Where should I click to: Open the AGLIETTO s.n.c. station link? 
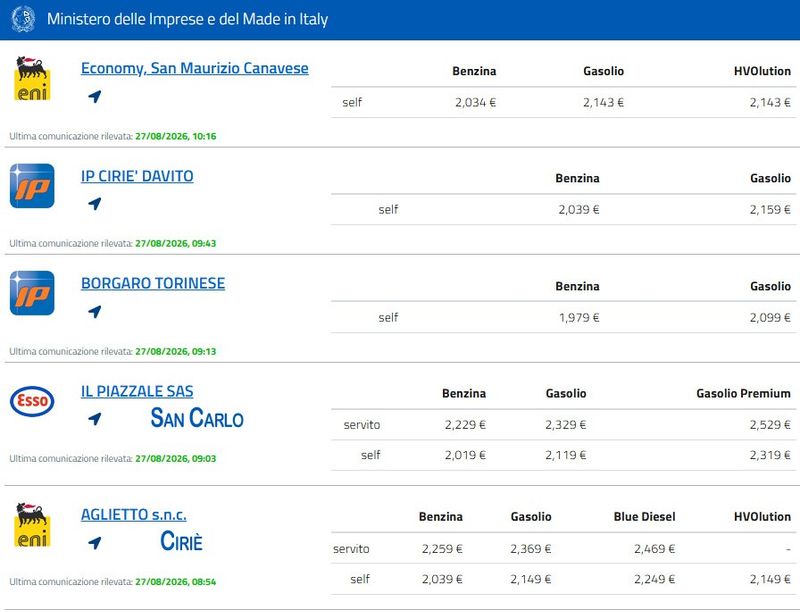click(x=134, y=514)
